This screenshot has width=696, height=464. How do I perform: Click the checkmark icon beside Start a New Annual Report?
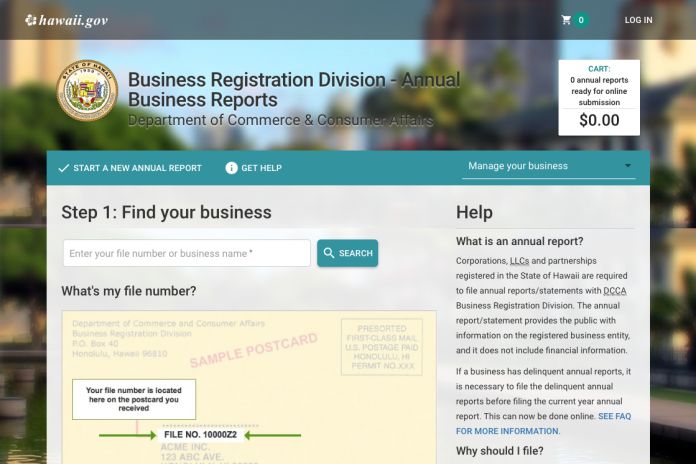click(x=63, y=168)
